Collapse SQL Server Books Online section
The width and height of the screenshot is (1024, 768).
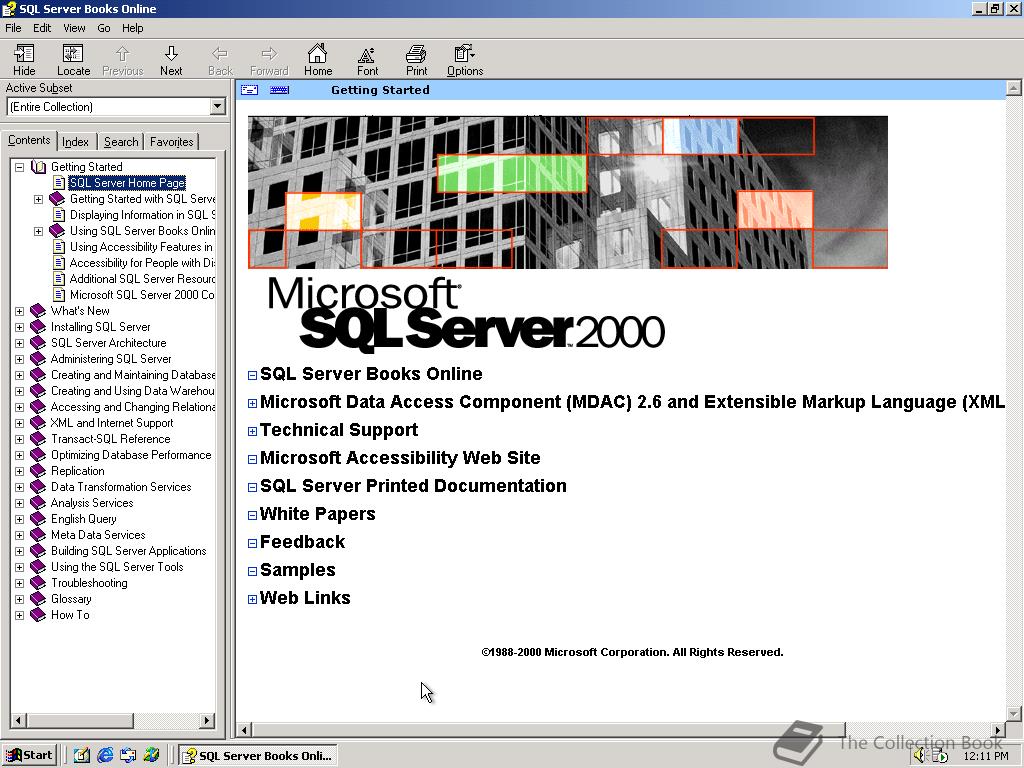252,376
